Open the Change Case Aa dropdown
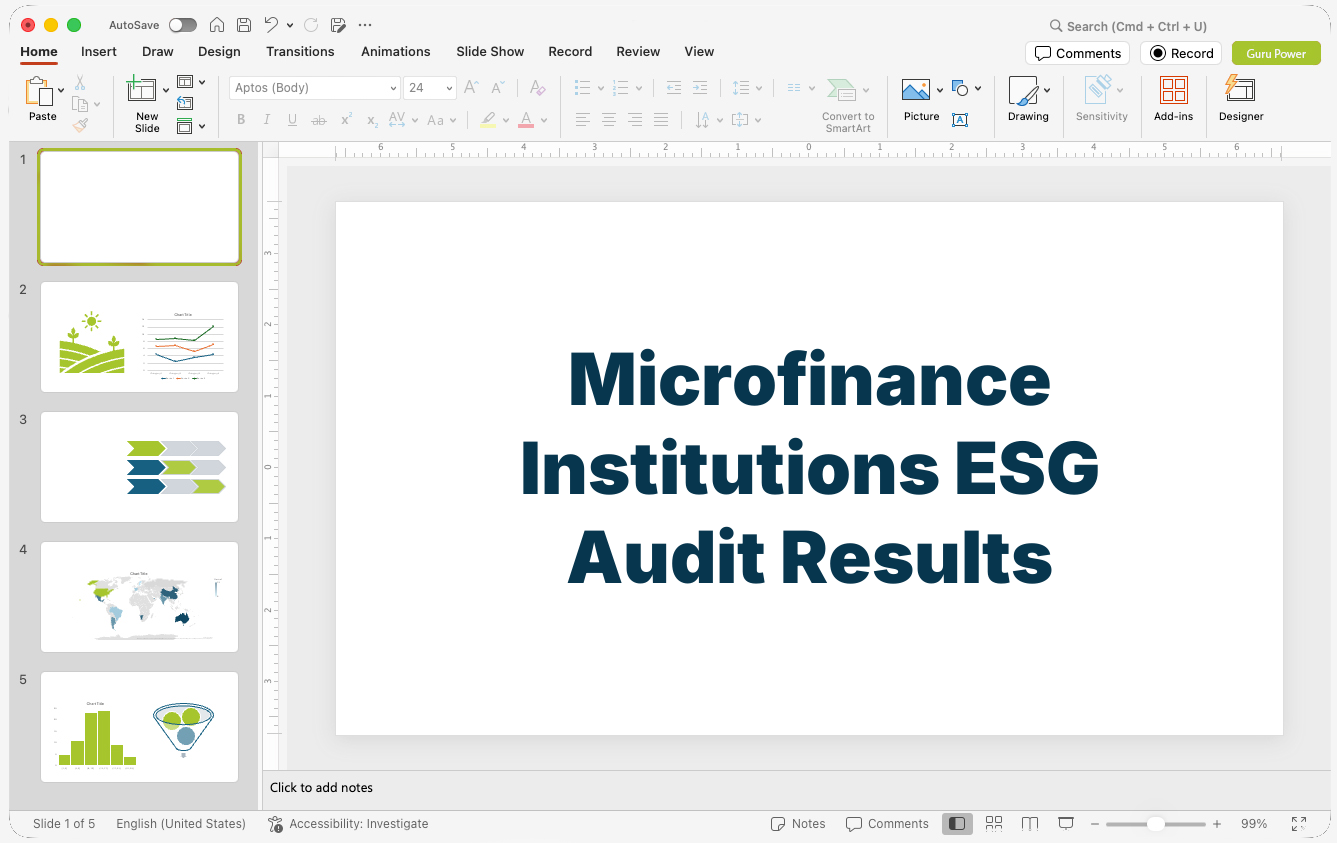 pos(441,120)
